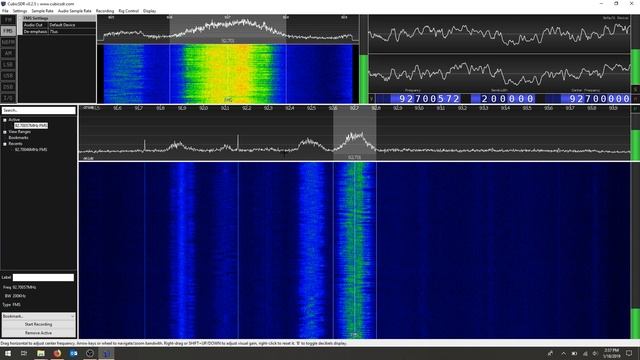Open Task View from the taskbar

click(24, 353)
